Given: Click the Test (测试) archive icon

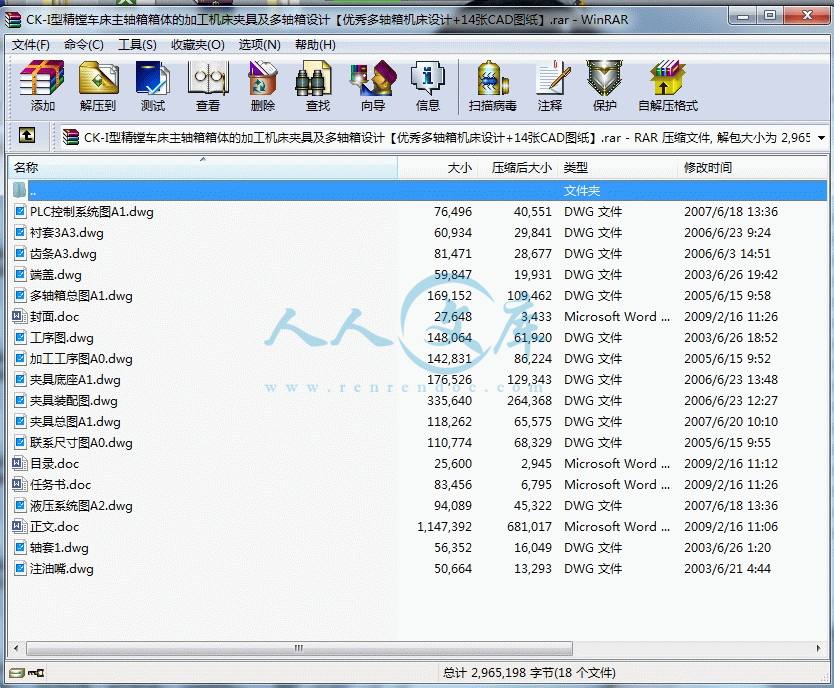Looking at the screenshot, I should point(153,86).
